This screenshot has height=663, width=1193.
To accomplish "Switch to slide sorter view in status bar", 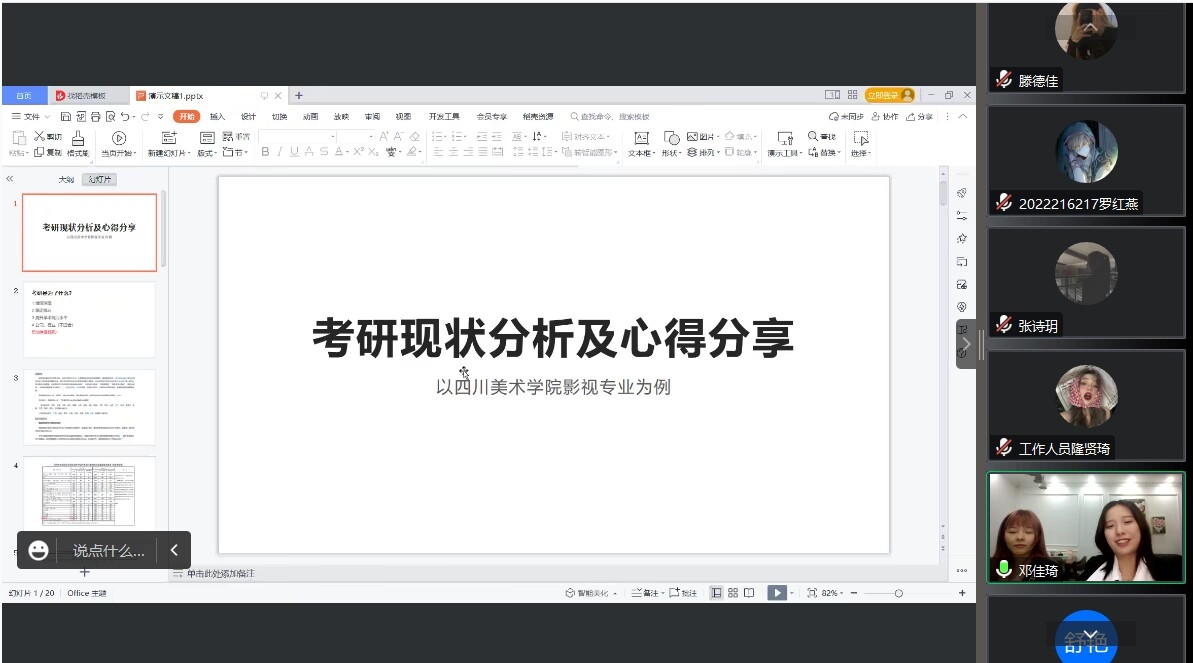I will point(733,593).
